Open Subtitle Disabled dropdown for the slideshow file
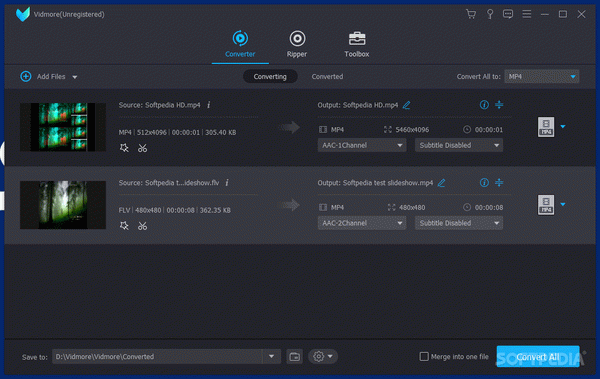Screen dimensions: 600x379 pyautogui.click(x=459, y=223)
